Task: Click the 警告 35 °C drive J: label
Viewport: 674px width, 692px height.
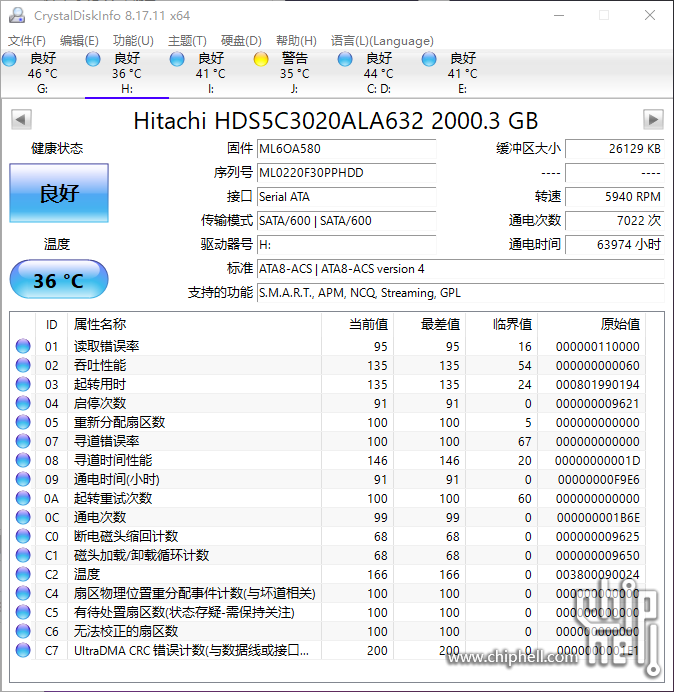Action: [295, 66]
